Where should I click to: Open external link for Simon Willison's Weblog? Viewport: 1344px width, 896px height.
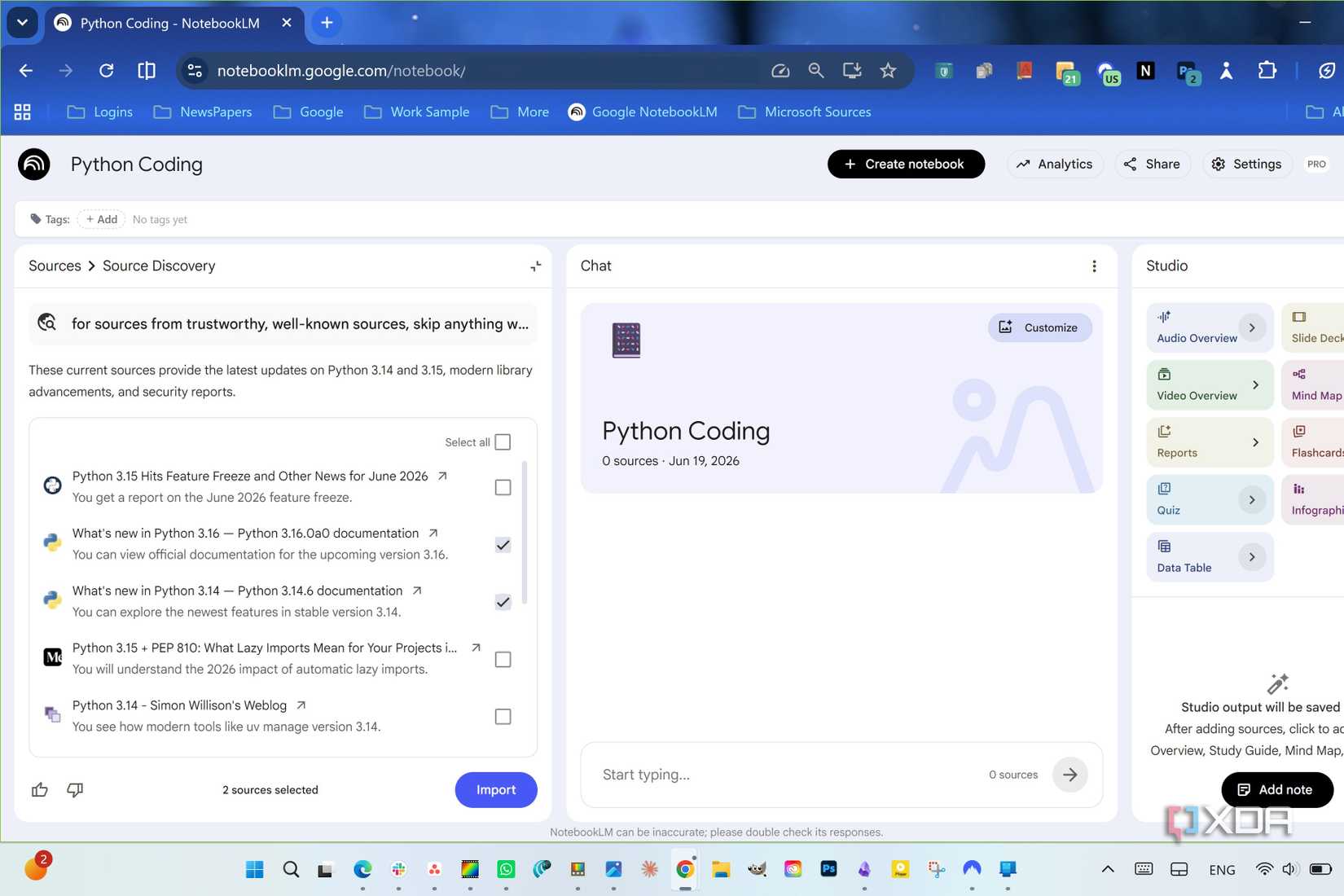(x=301, y=705)
